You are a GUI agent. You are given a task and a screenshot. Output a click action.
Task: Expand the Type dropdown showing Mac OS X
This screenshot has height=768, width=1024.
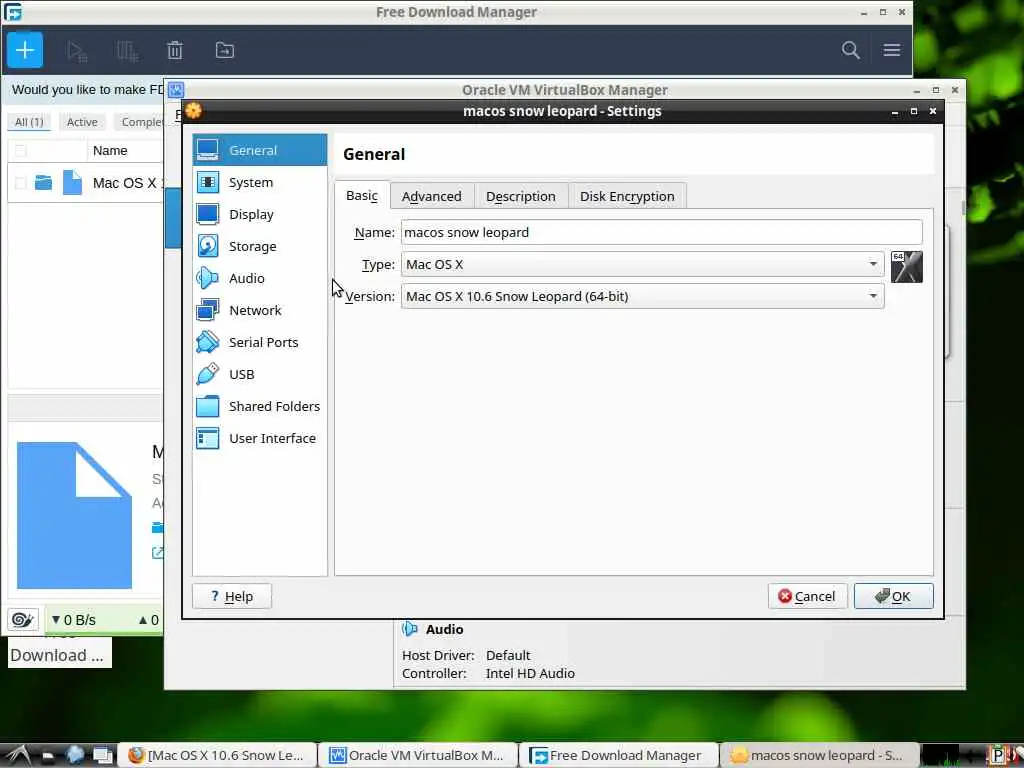642,264
